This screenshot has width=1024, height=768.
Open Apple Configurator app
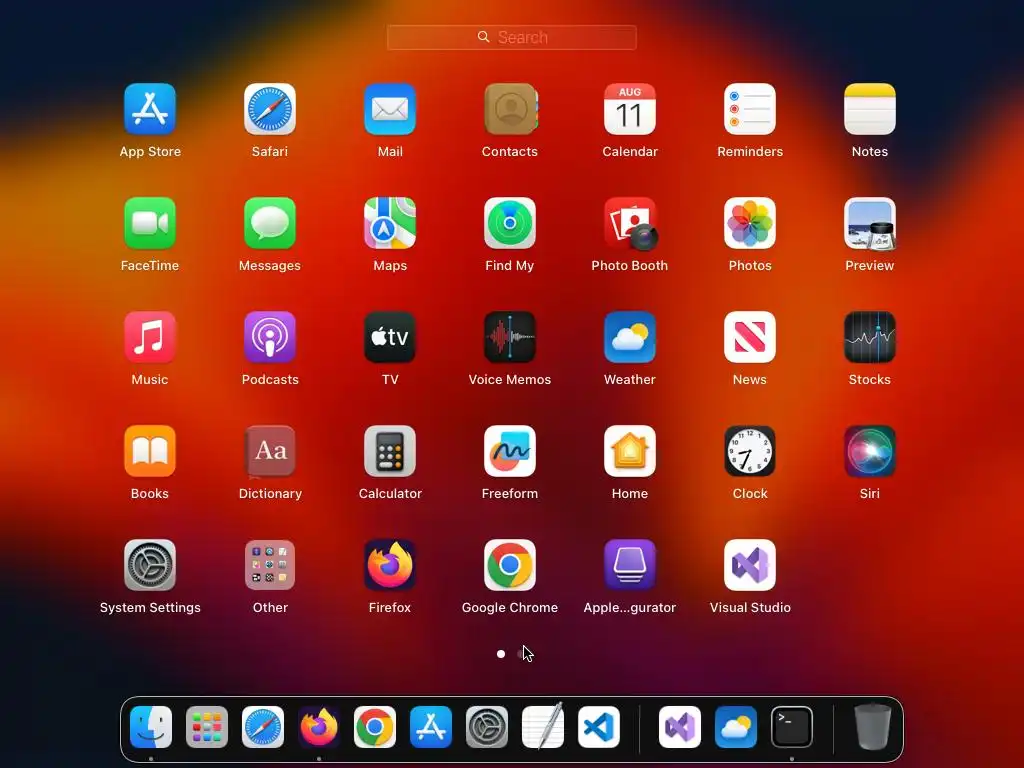click(x=630, y=565)
